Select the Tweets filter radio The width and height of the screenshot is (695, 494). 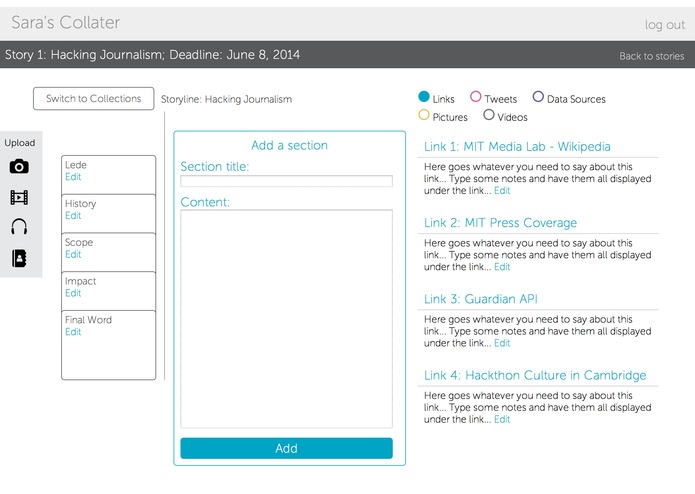476,97
